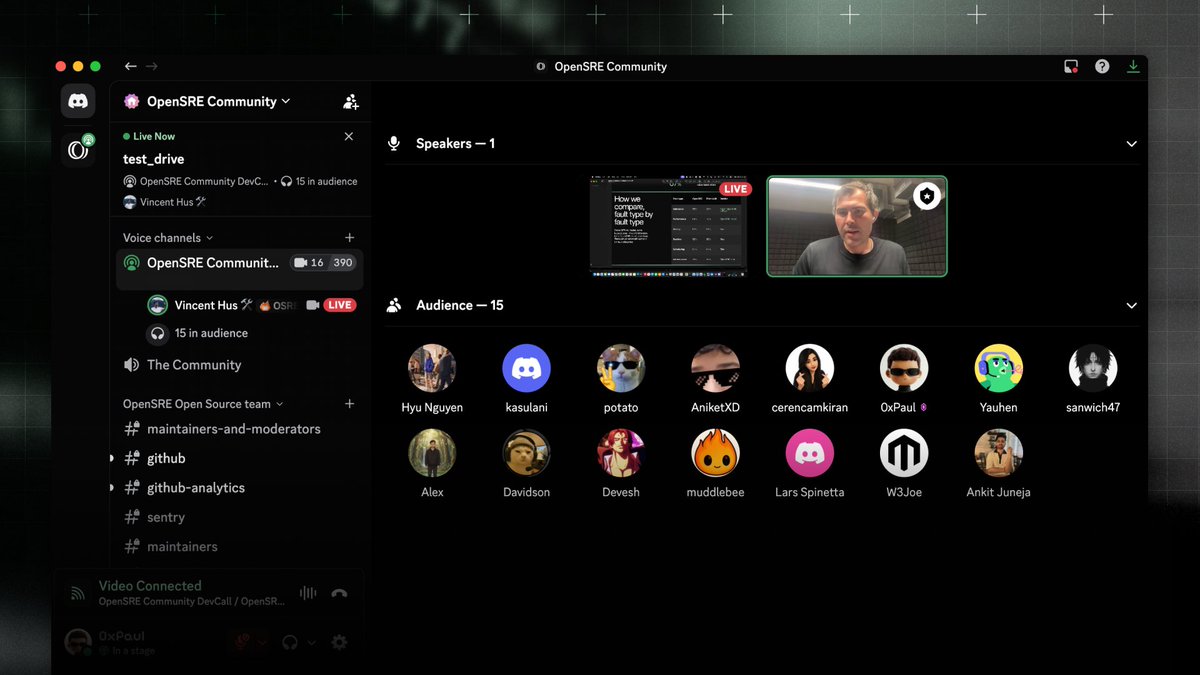Open the Help question mark icon
Image resolution: width=1200 pixels, height=675 pixels.
tap(1102, 66)
